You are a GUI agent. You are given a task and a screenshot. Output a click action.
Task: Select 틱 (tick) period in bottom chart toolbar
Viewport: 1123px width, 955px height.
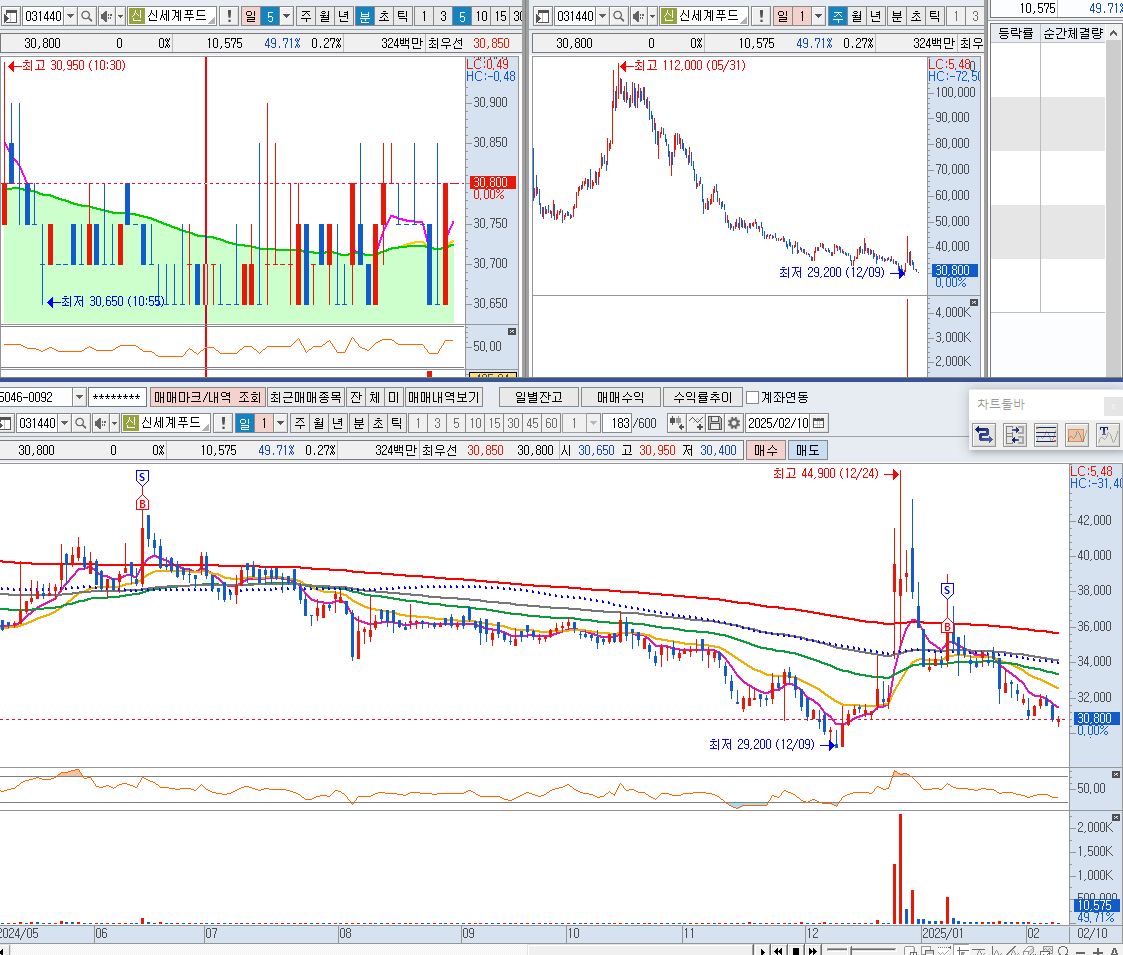pos(397,423)
